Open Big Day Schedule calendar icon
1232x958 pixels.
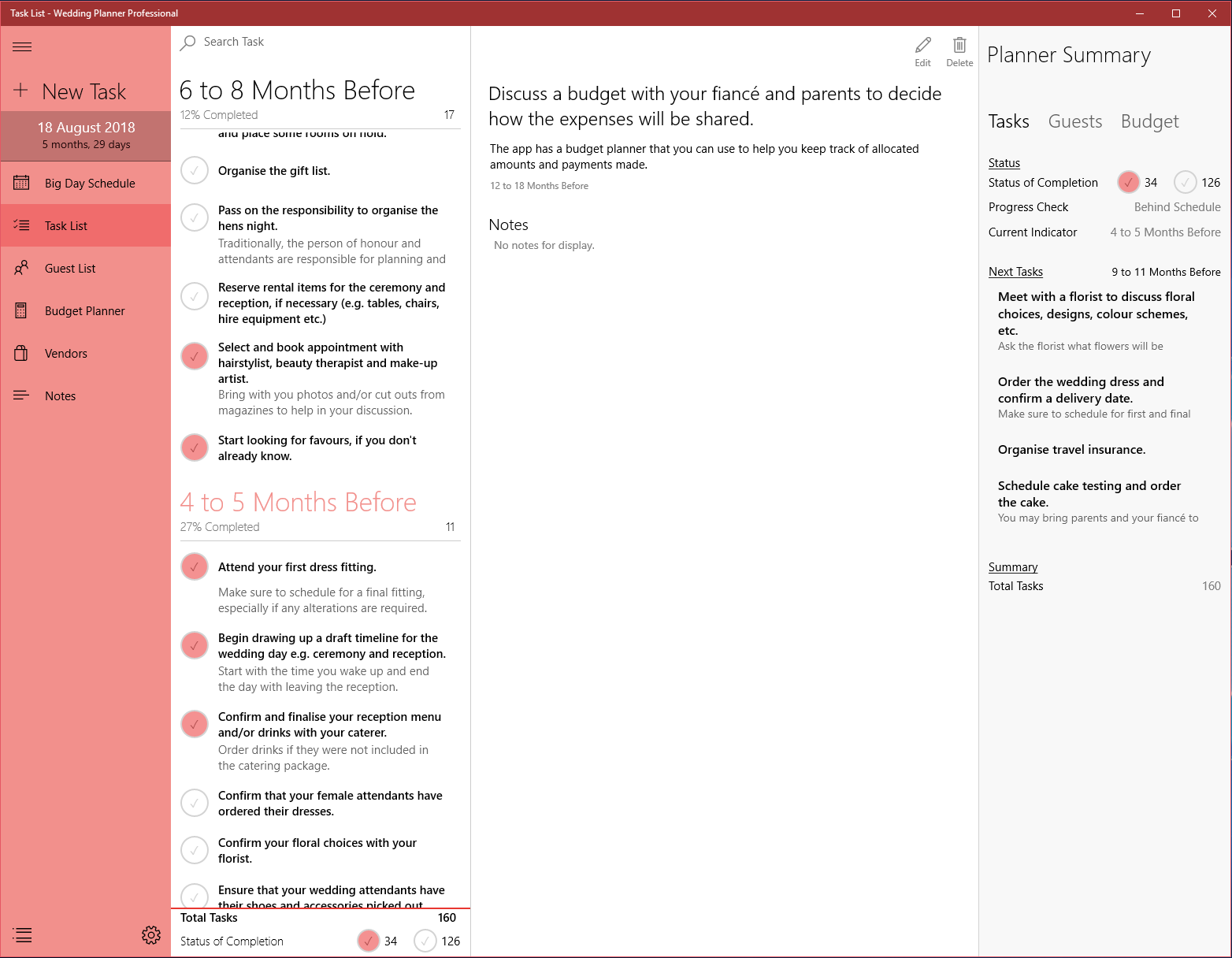click(21, 183)
